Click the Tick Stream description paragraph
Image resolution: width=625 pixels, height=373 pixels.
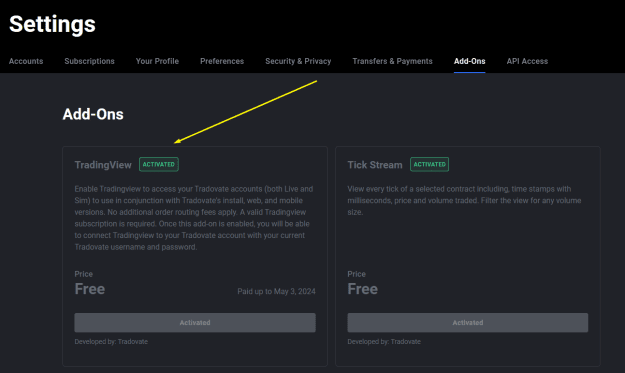(x=464, y=200)
